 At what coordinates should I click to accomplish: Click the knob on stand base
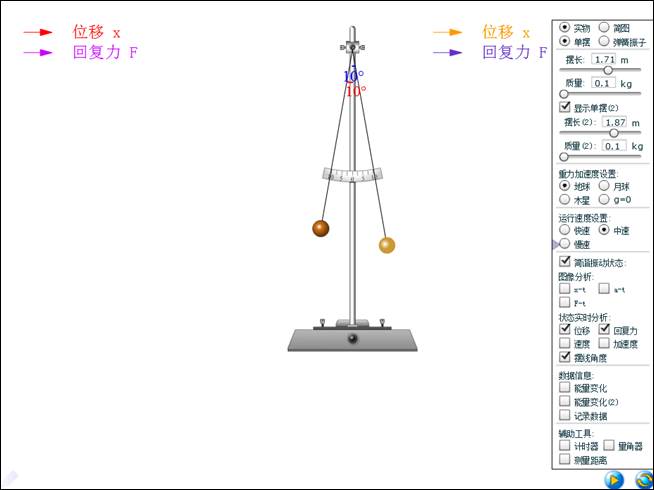(352, 340)
